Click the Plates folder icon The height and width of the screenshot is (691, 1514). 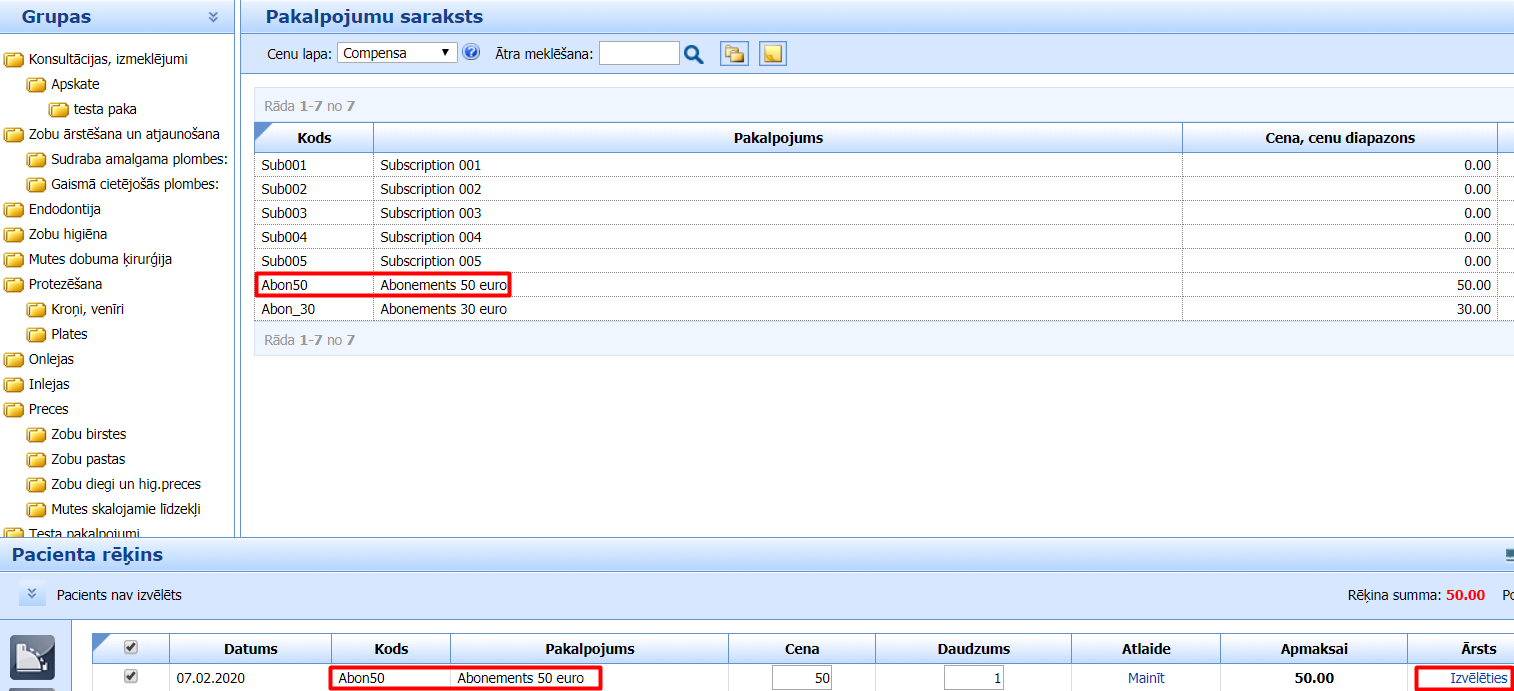[x=36, y=335]
